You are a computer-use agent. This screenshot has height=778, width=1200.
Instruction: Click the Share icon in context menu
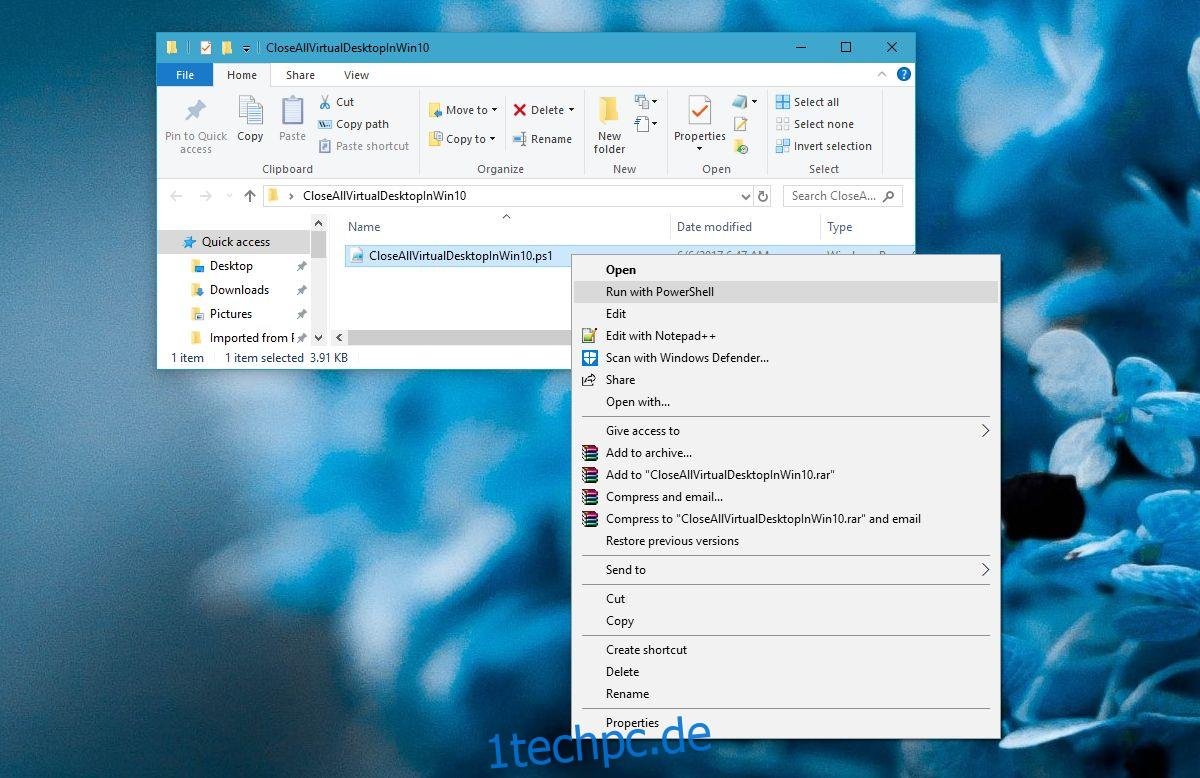coord(590,380)
